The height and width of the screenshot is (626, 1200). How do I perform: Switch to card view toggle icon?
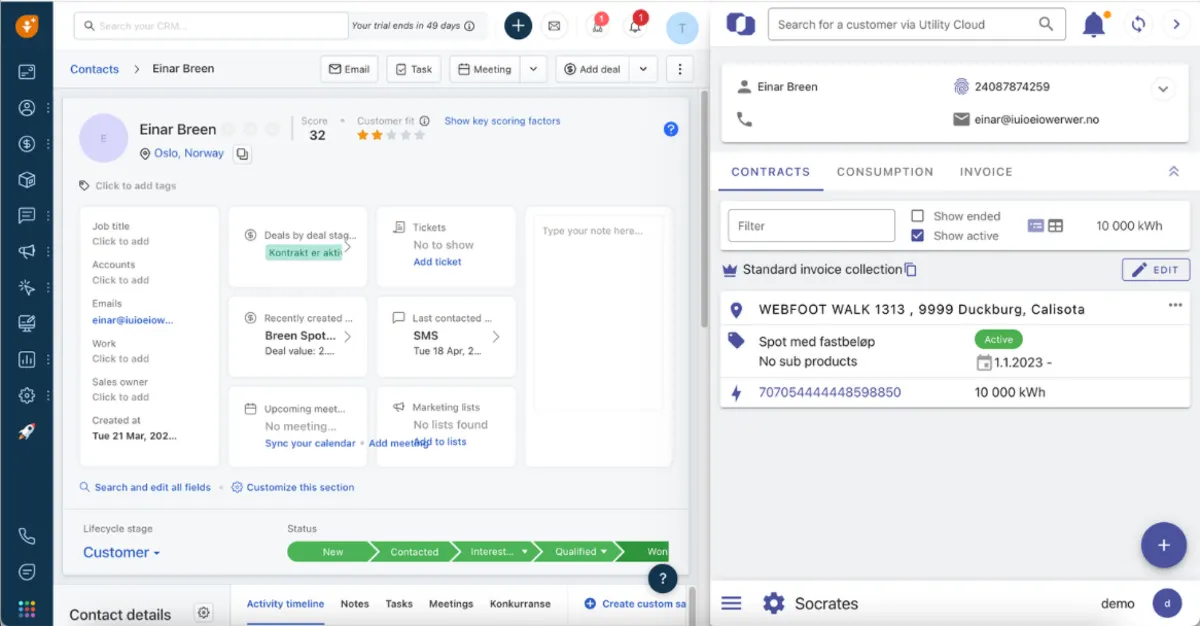(x=1036, y=226)
